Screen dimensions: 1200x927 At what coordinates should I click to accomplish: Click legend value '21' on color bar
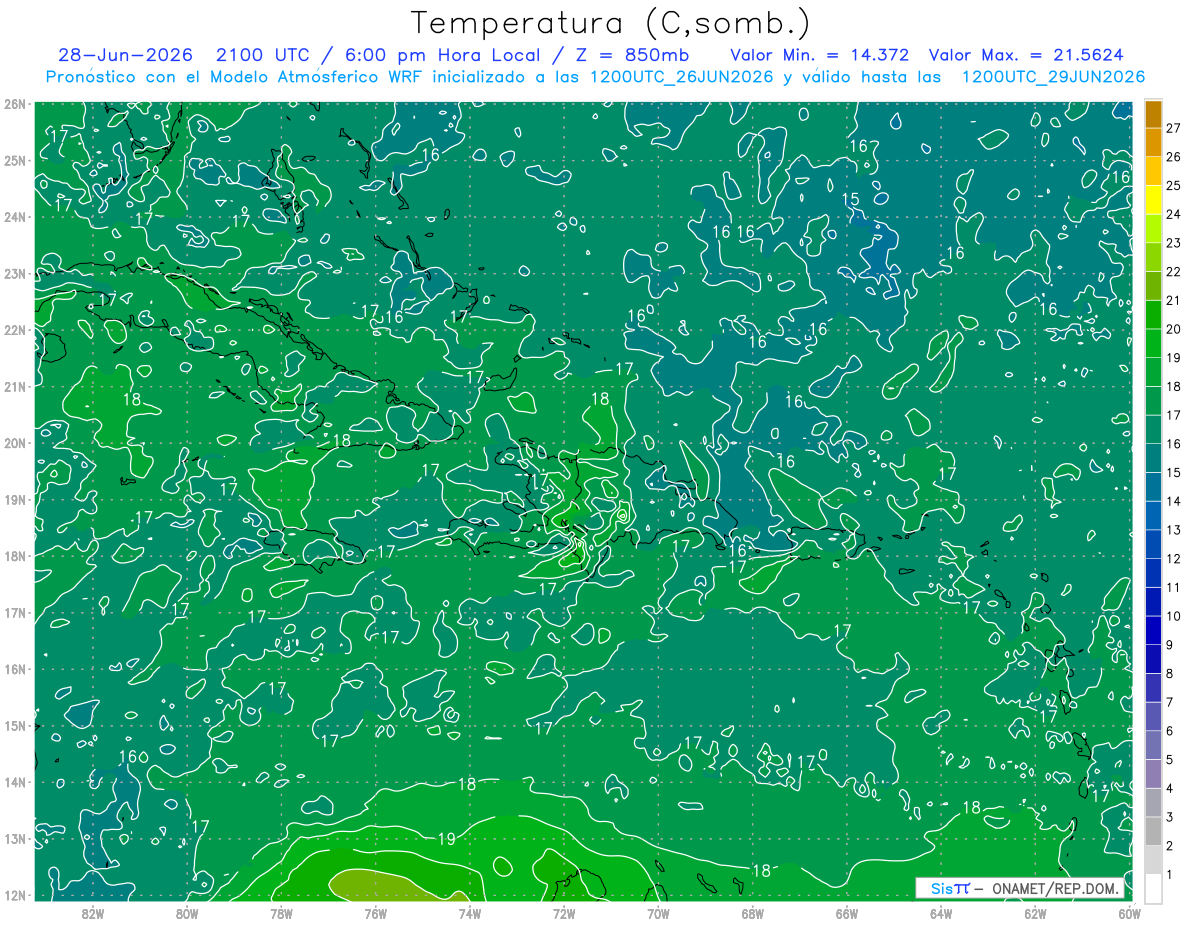[x=1173, y=300]
